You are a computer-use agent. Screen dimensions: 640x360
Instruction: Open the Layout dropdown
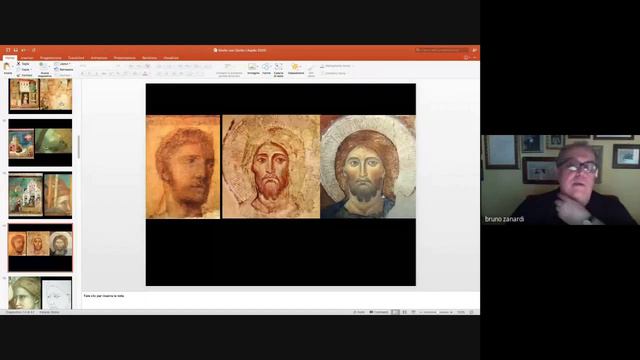click(62, 64)
